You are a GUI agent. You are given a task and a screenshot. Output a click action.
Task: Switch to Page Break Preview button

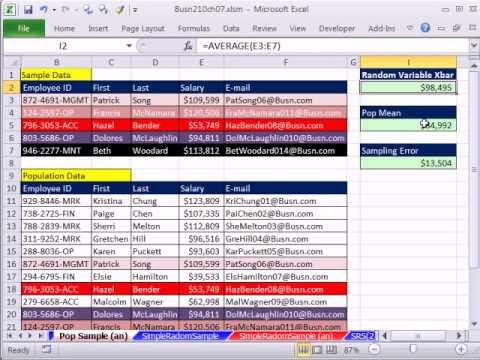331,349
